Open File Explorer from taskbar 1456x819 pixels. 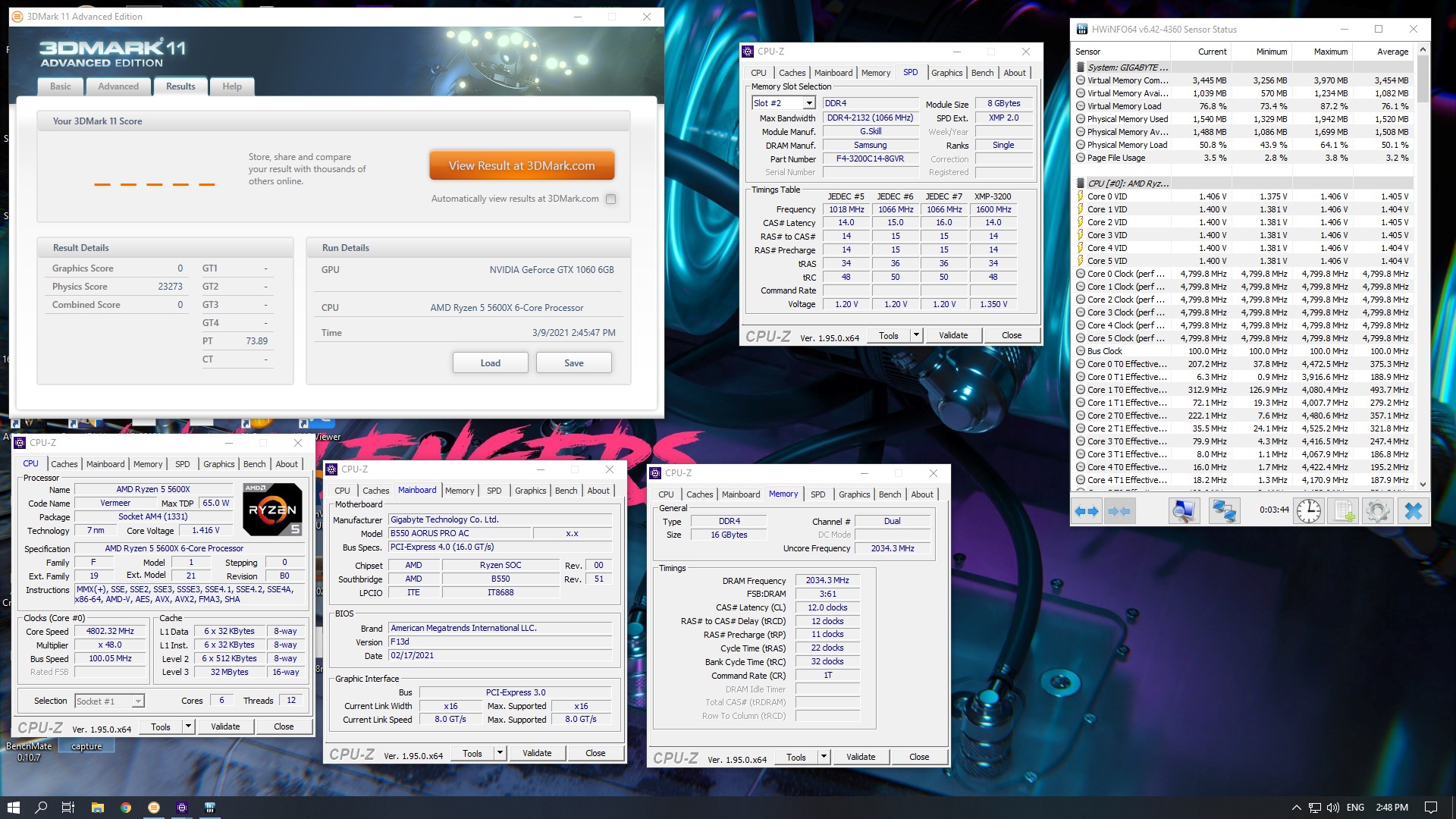click(x=97, y=807)
